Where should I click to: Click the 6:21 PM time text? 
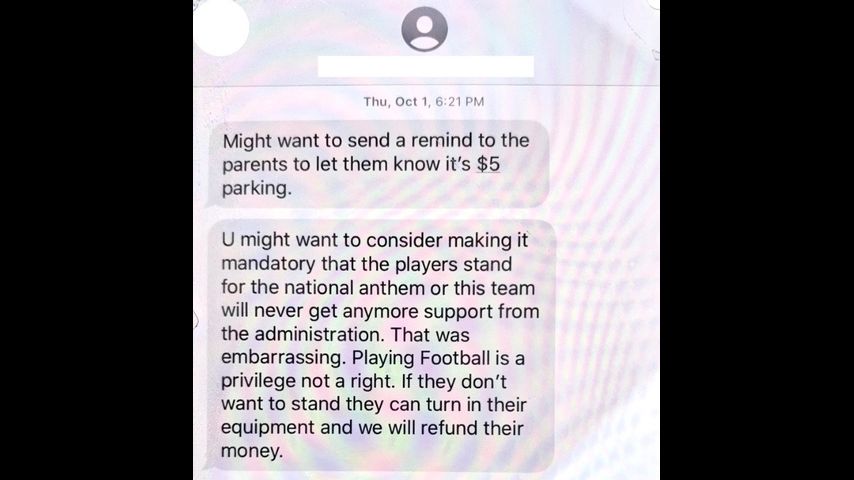pos(460,102)
